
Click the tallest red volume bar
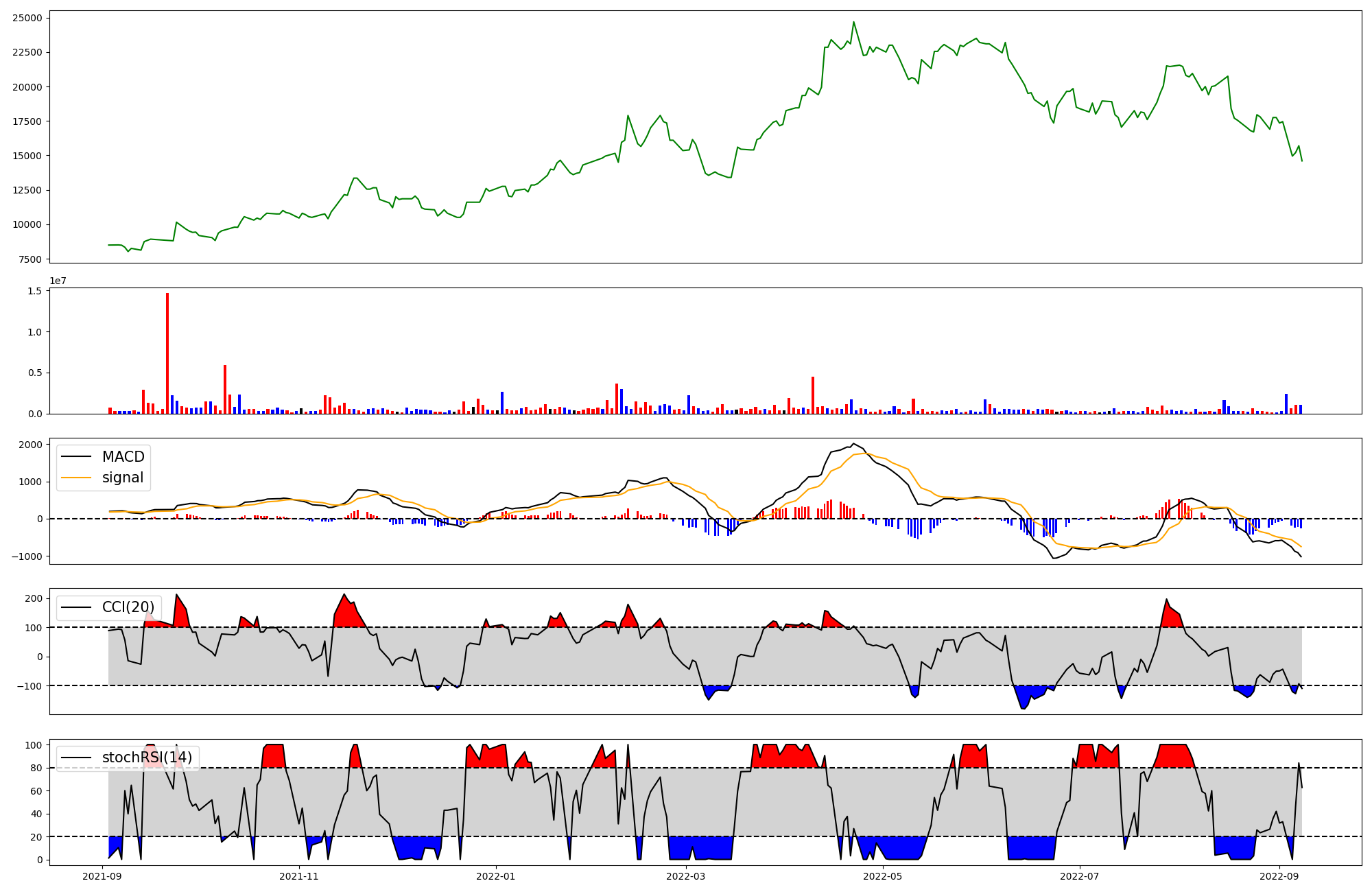tap(167, 353)
